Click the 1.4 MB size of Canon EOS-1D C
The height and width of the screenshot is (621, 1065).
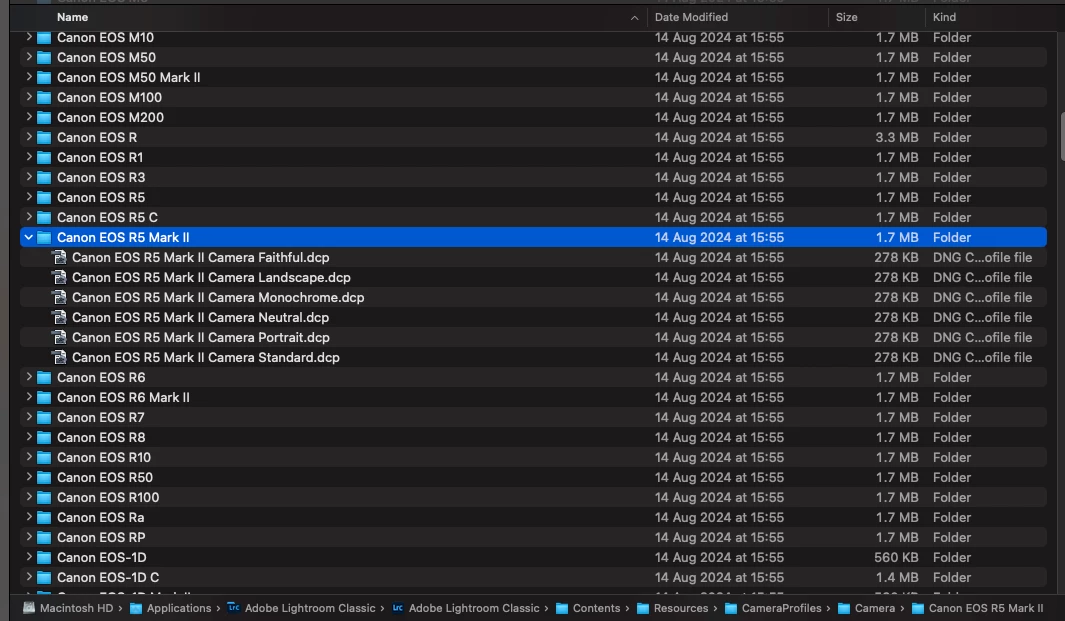(x=897, y=578)
